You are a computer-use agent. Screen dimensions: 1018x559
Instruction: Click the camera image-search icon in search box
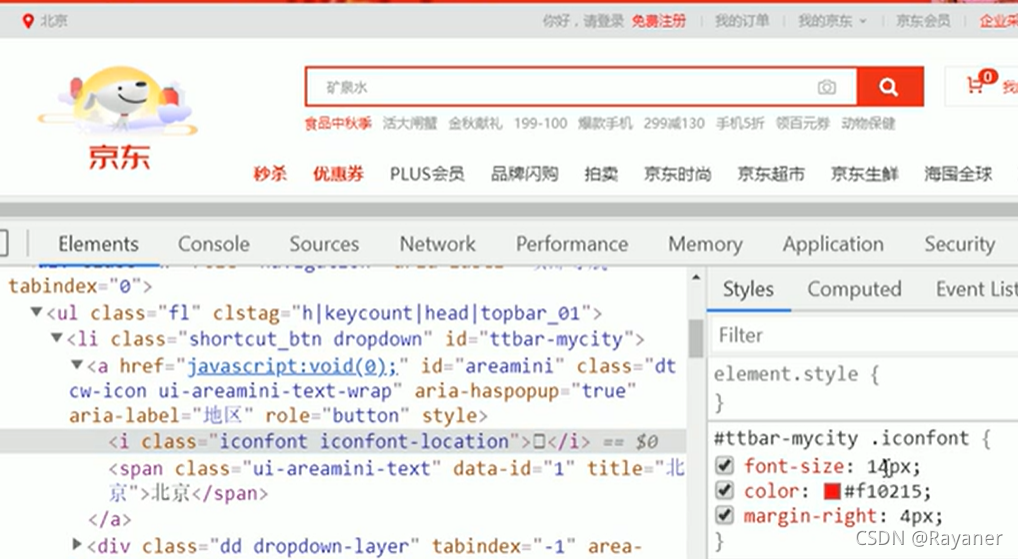(x=826, y=87)
